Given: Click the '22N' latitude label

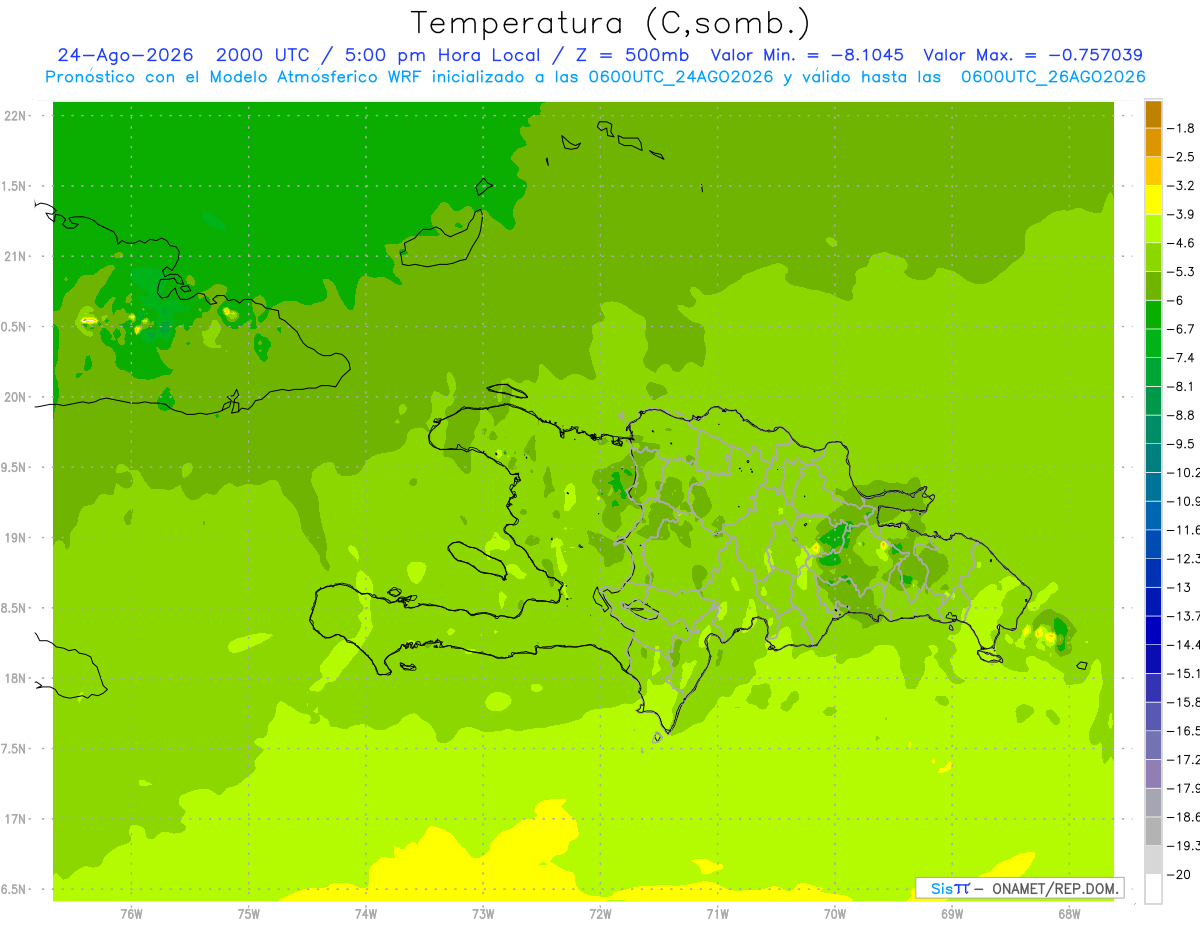Looking at the screenshot, I should [x=17, y=116].
